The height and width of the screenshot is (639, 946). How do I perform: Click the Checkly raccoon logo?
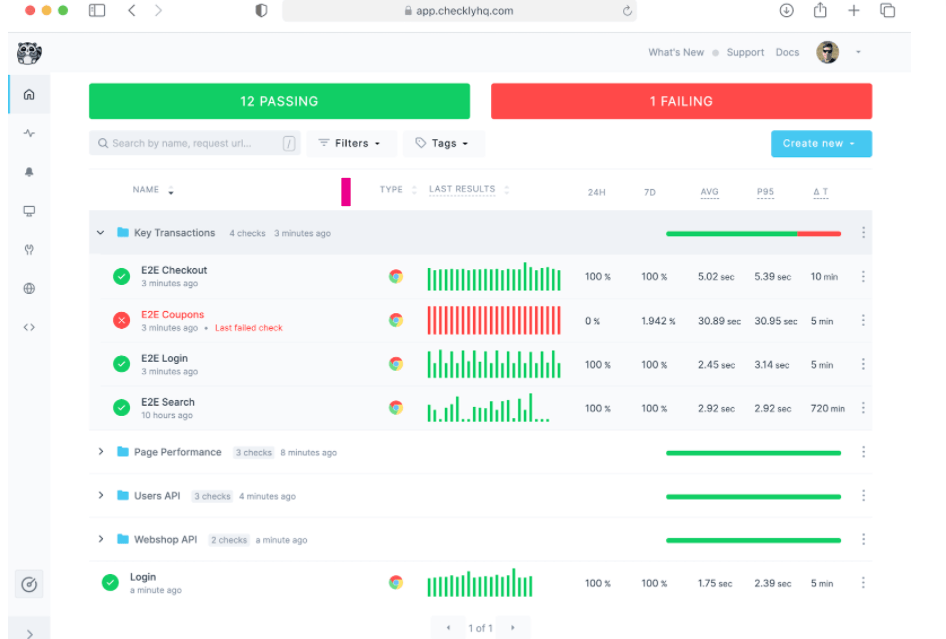pyautogui.click(x=29, y=53)
